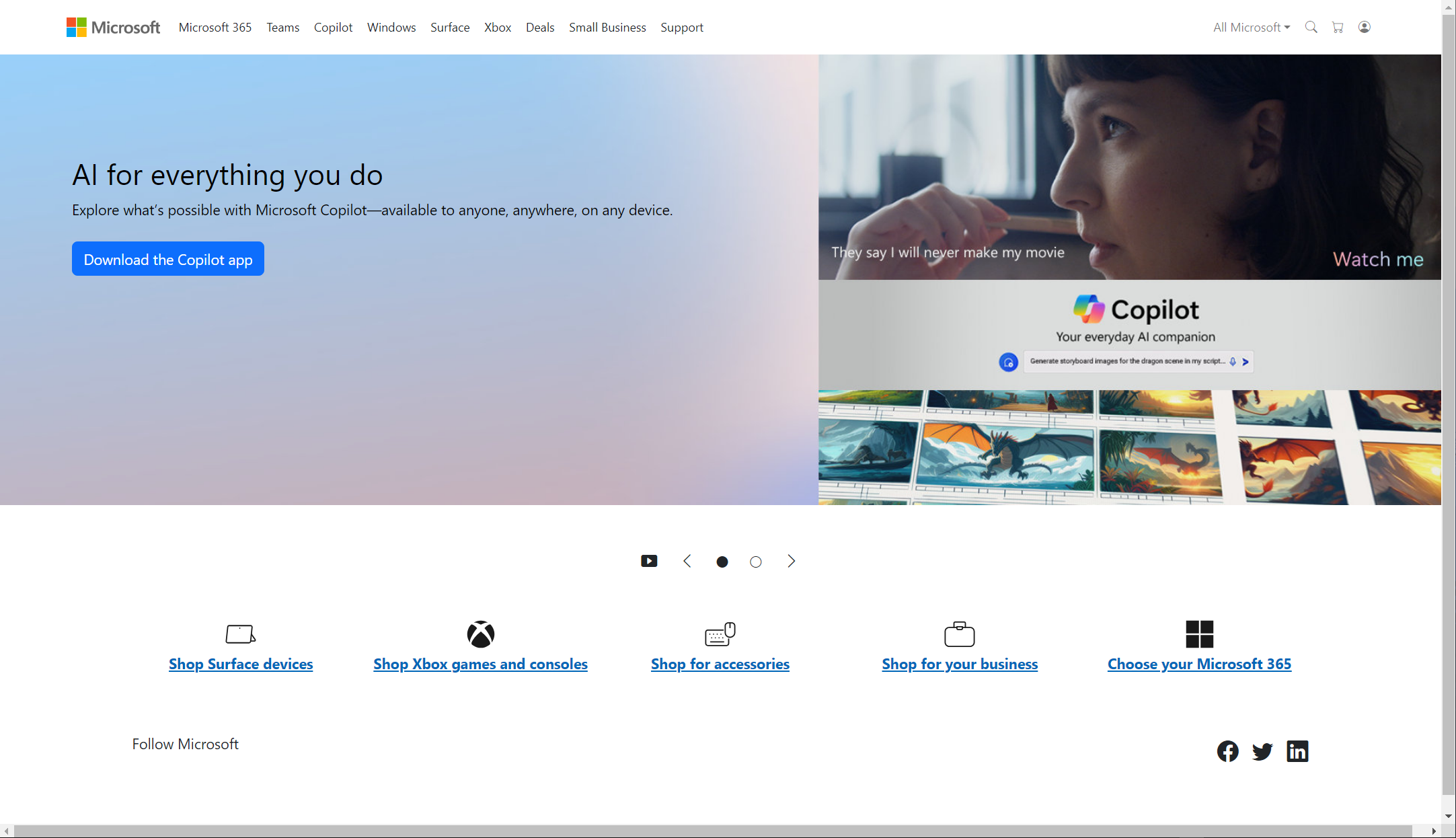Open the Microsoft 365 nav item
1456x838 pixels.
(215, 28)
